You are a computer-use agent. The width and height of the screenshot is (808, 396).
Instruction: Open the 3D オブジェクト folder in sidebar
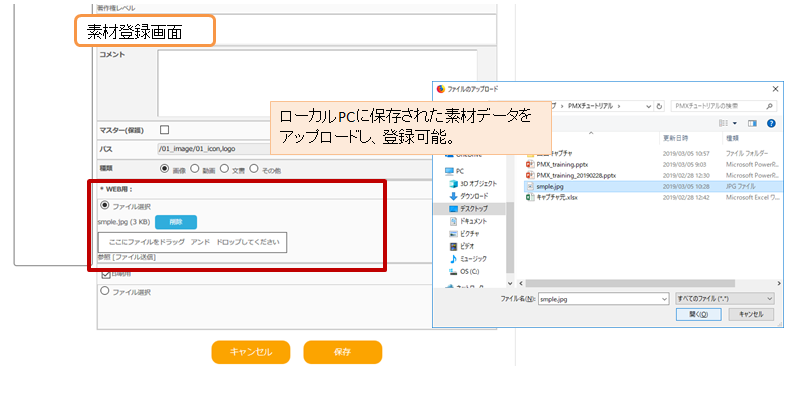[x=473, y=184]
